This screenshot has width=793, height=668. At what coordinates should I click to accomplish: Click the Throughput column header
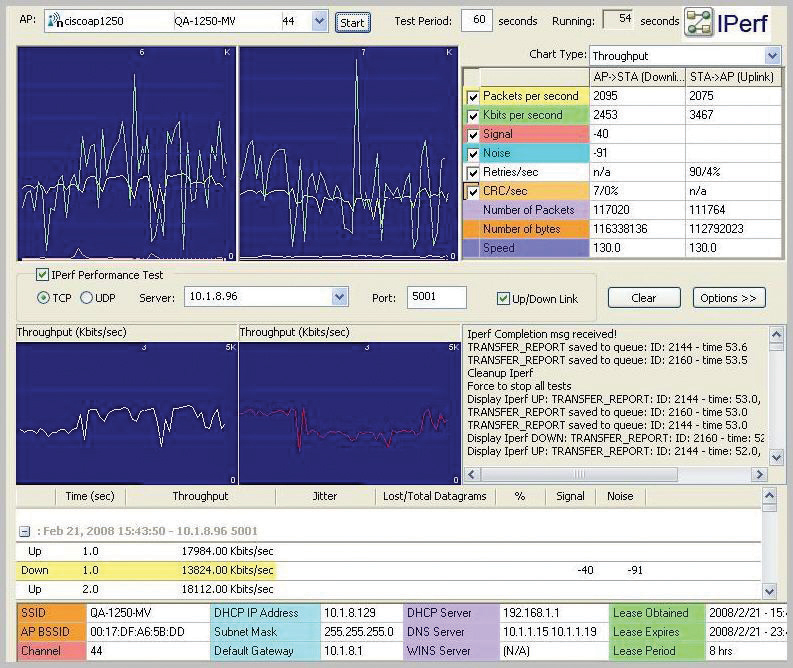[200, 496]
